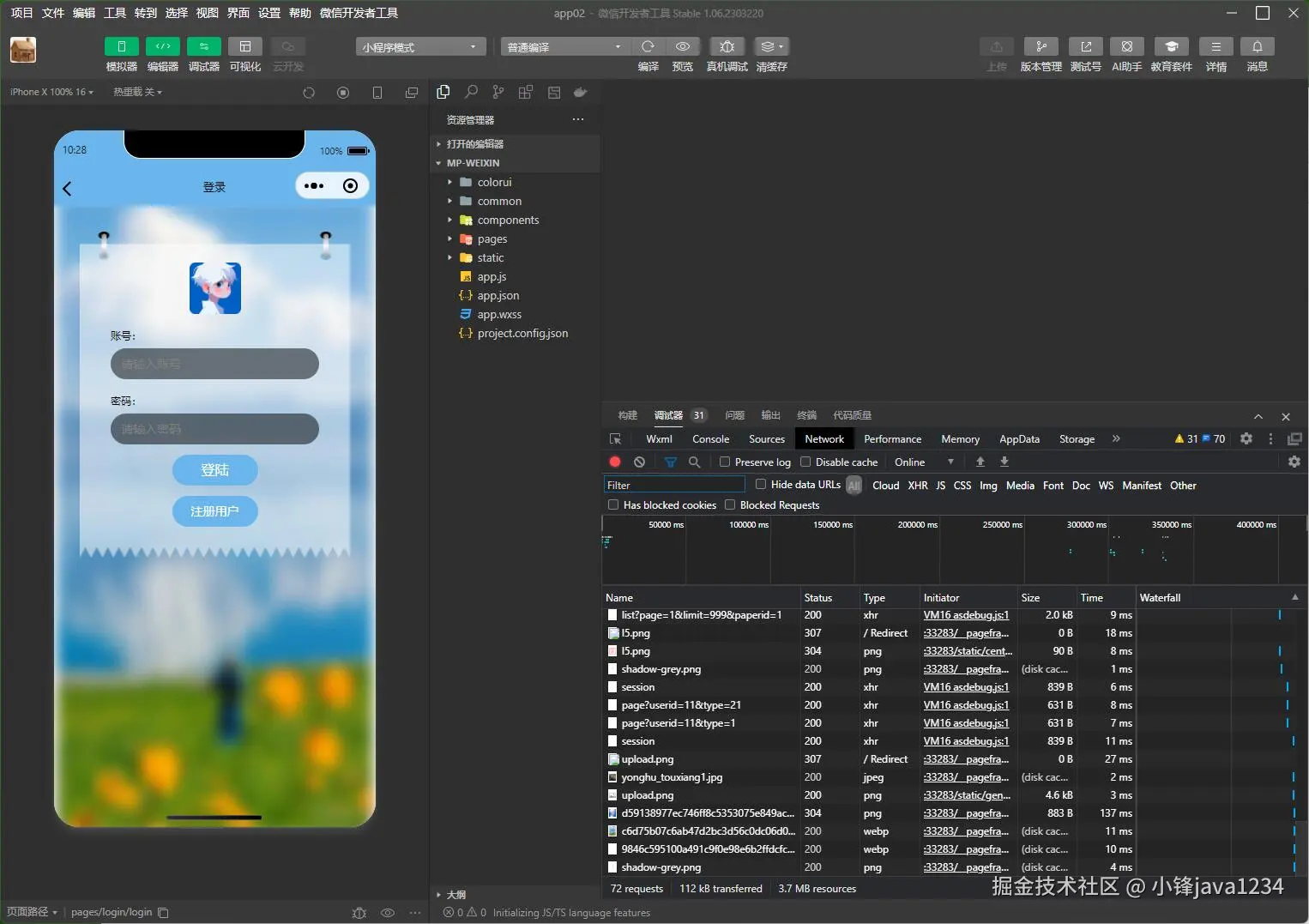Enable the Disable cache checkbox

click(805, 462)
